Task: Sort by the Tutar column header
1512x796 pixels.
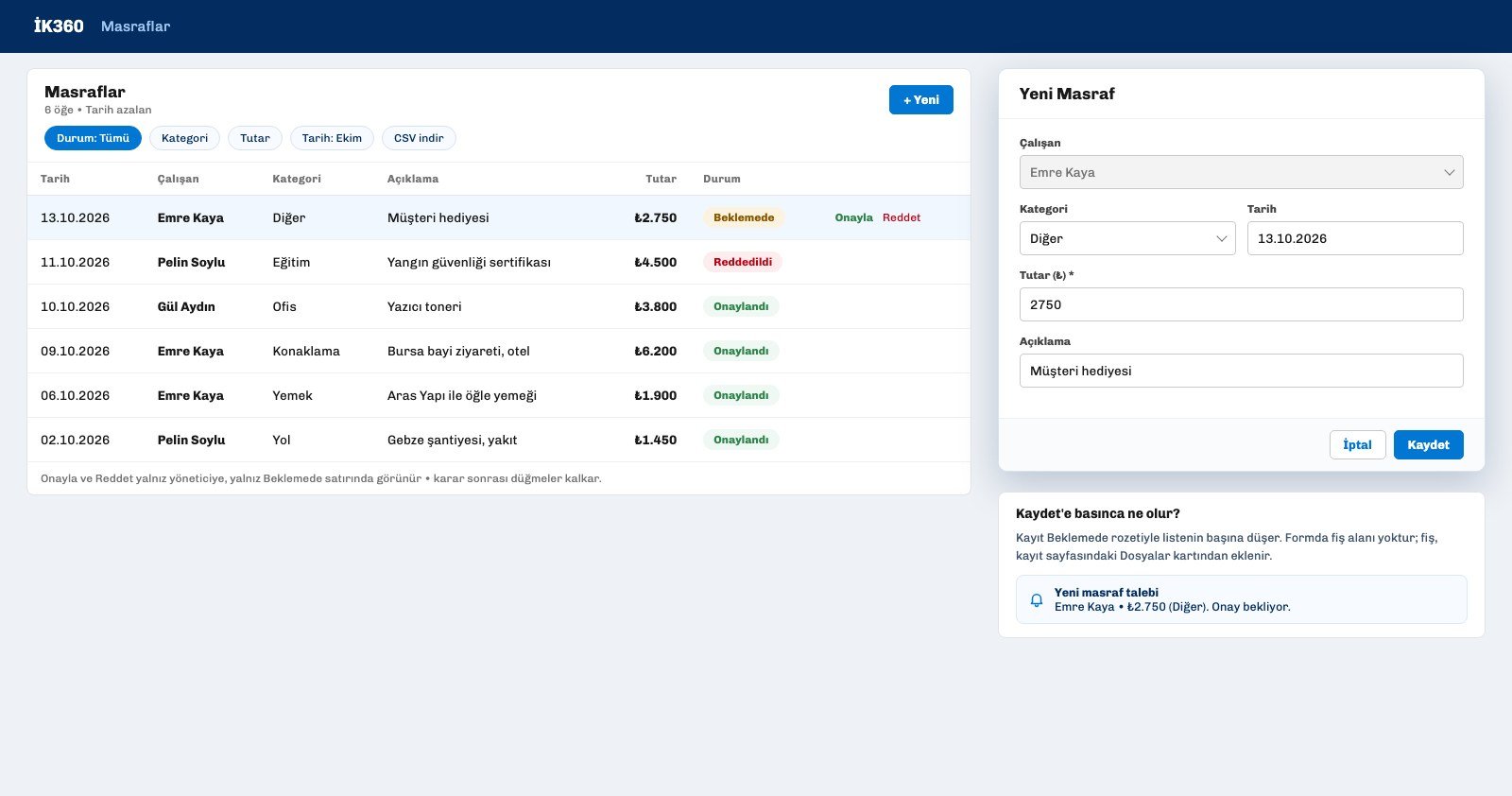Action: click(661, 179)
